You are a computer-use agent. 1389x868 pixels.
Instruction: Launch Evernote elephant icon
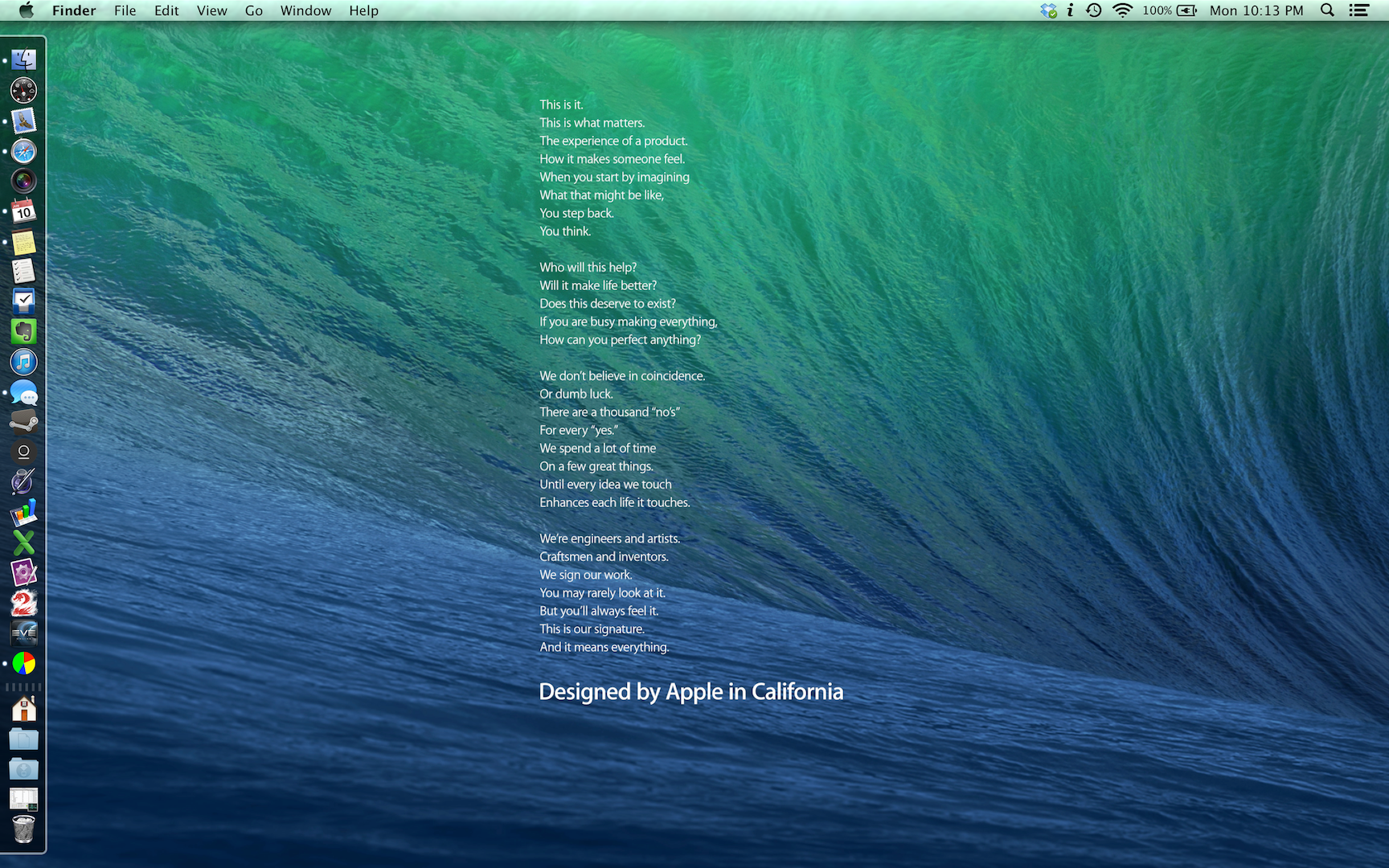click(x=24, y=332)
